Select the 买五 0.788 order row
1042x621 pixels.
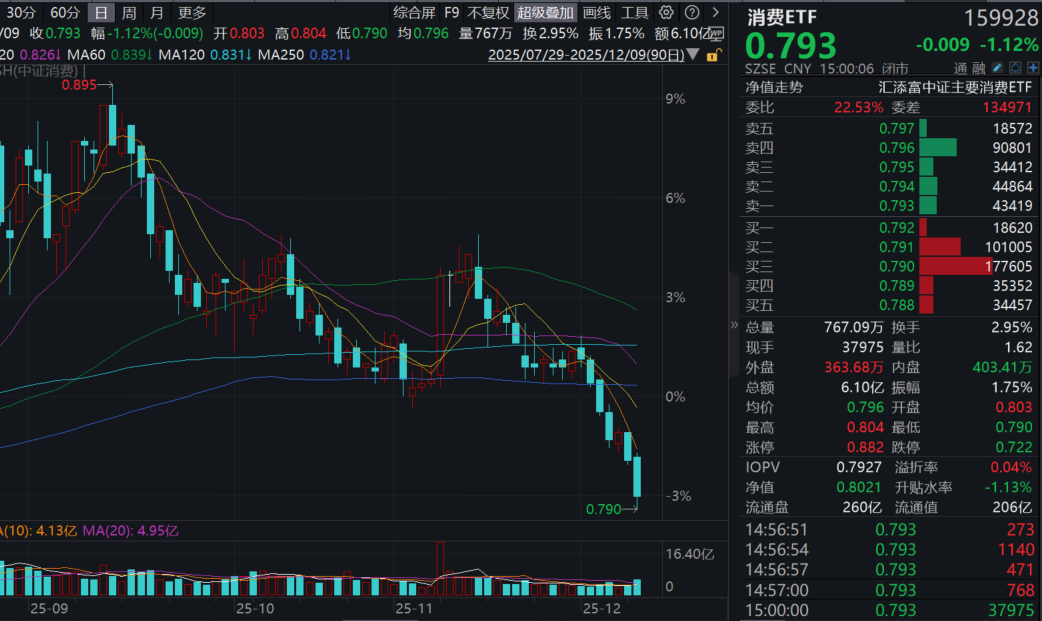(889, 305)
